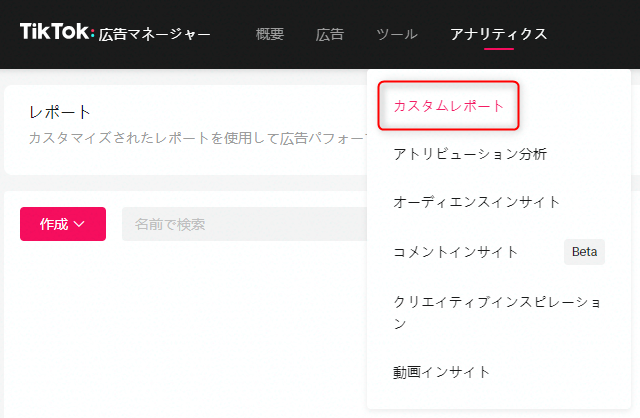
Task: Click the アナリティクス menu in the header
Action: [498, 34]
